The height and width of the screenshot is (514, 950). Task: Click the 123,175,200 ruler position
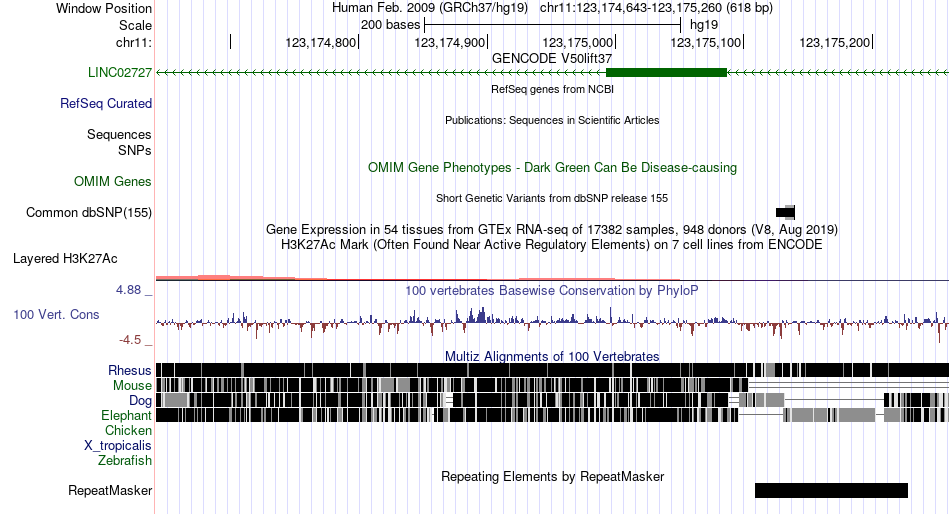(x=834, y=42)
